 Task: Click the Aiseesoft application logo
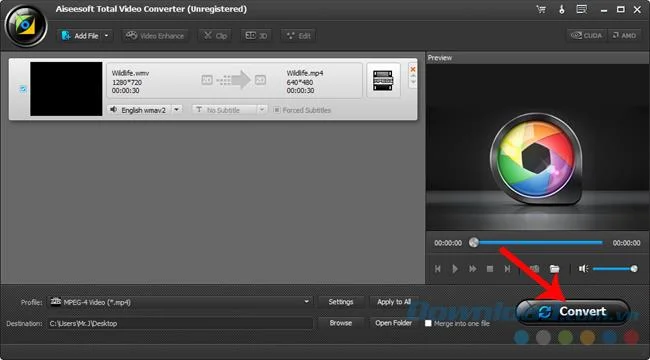[x=26, y=26]
